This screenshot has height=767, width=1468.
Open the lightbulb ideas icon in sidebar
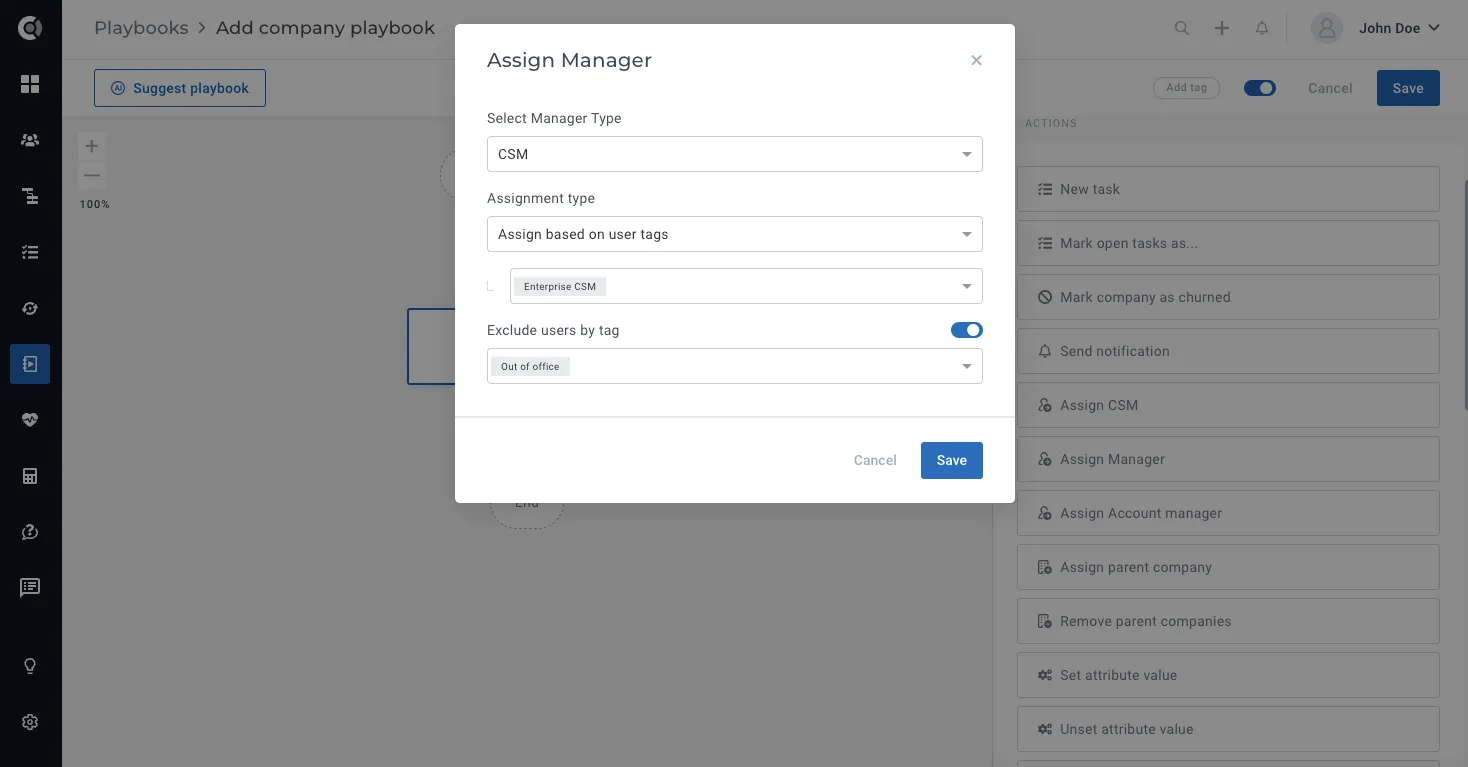[30, 666]
